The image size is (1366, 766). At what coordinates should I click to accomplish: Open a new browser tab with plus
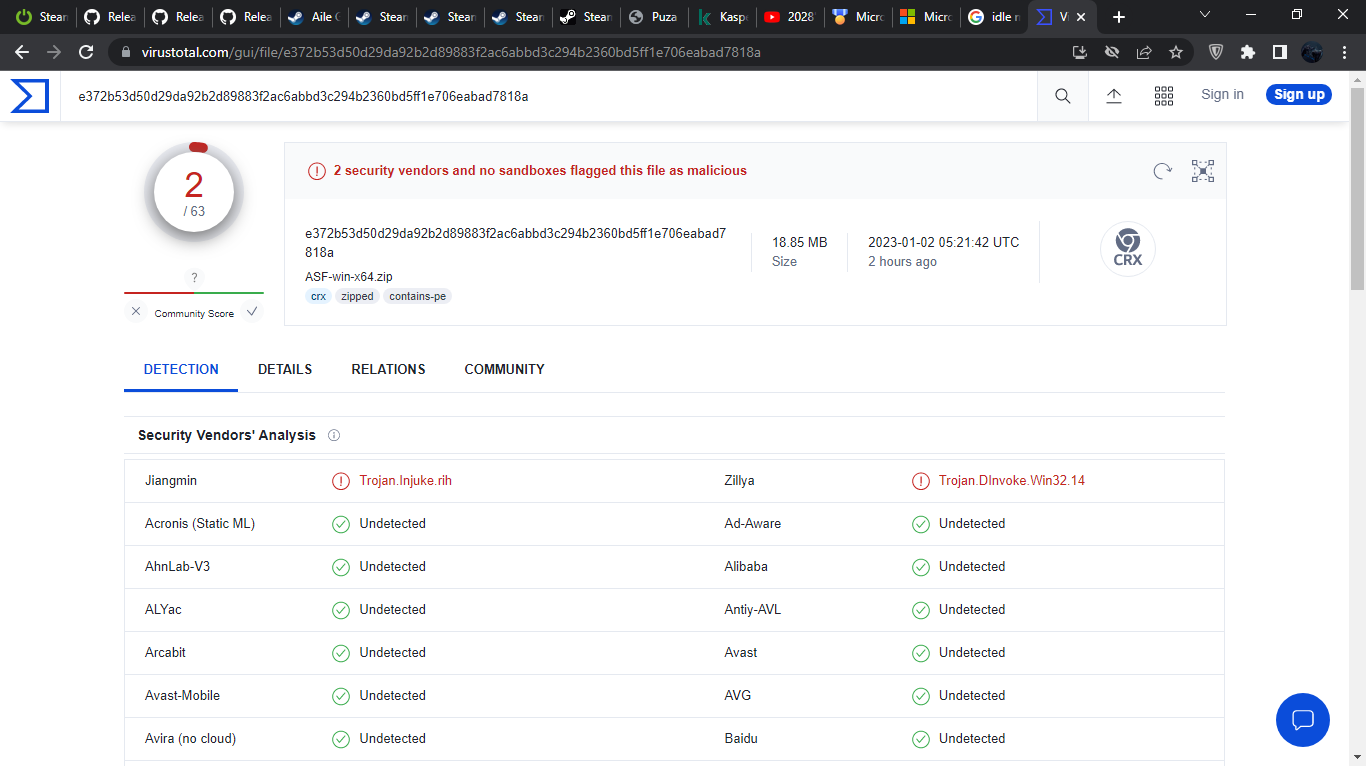point(1119,17)
